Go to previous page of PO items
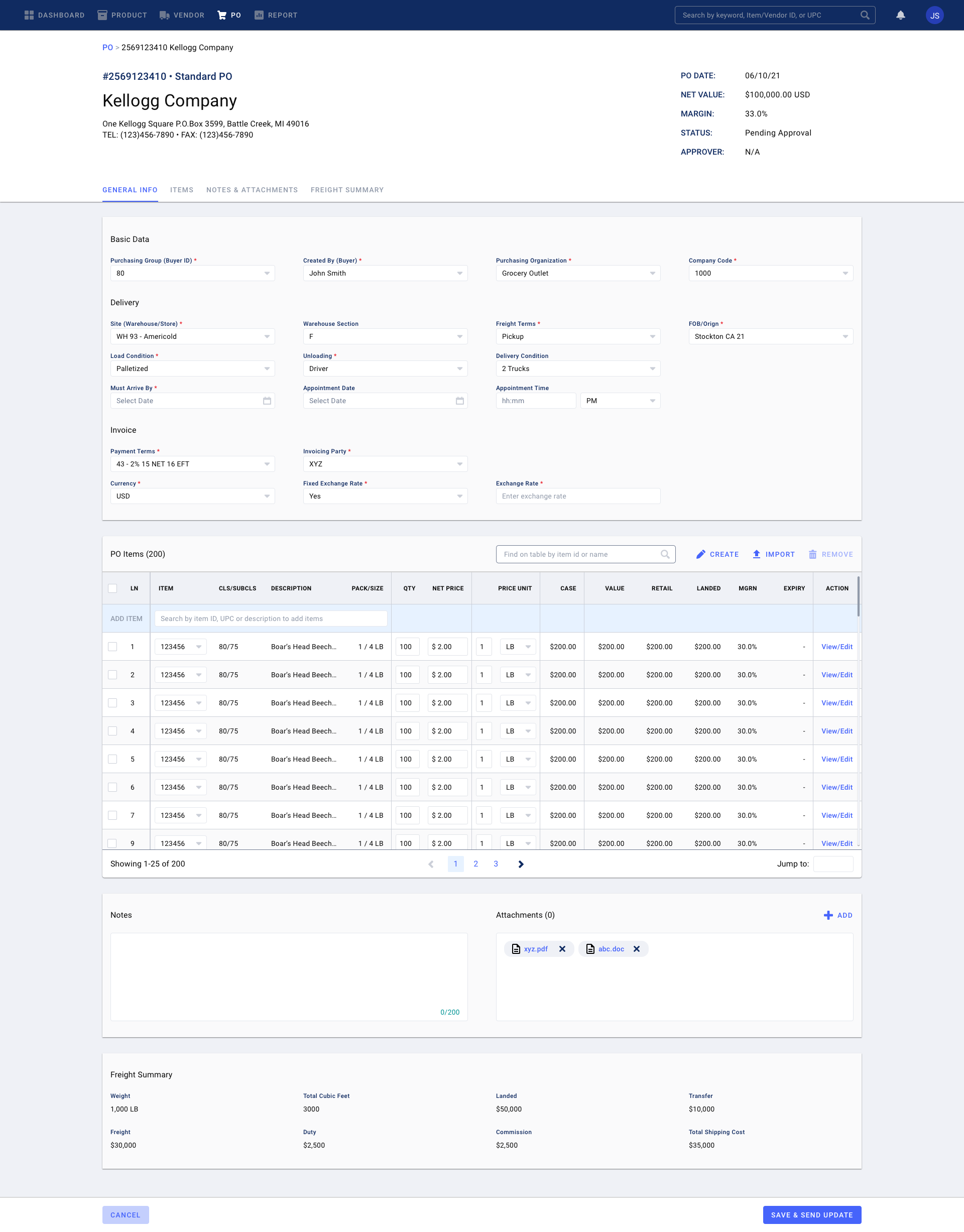 point(431,864)
